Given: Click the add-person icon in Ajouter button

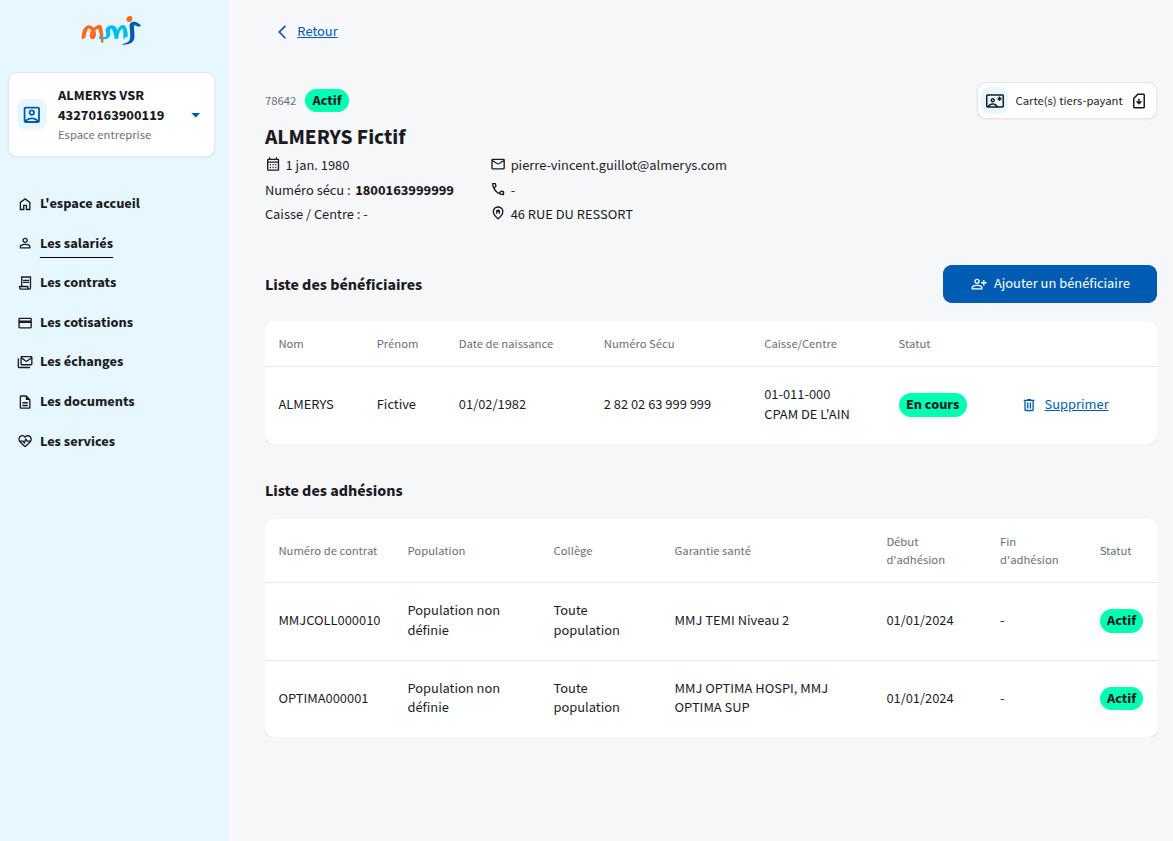Looking at the screenshot, I should point(978,284).
